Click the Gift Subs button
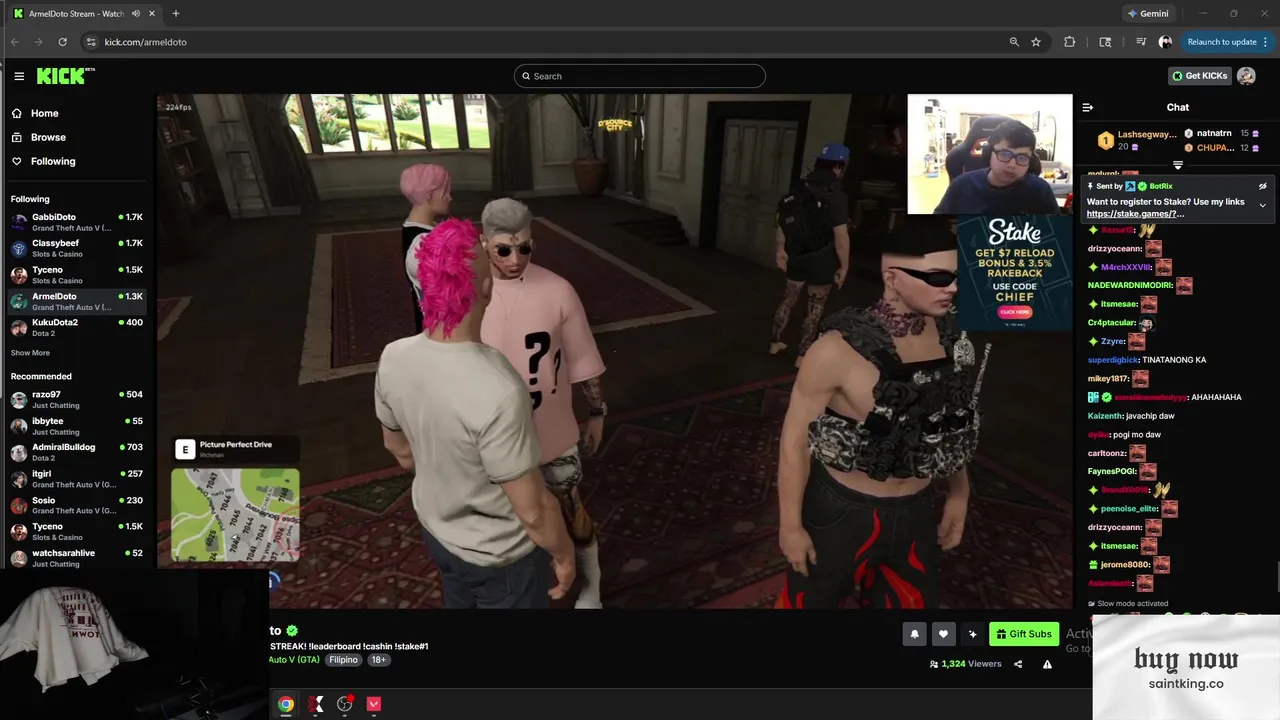The image size is (1280, 720). tap(1024, 633)
